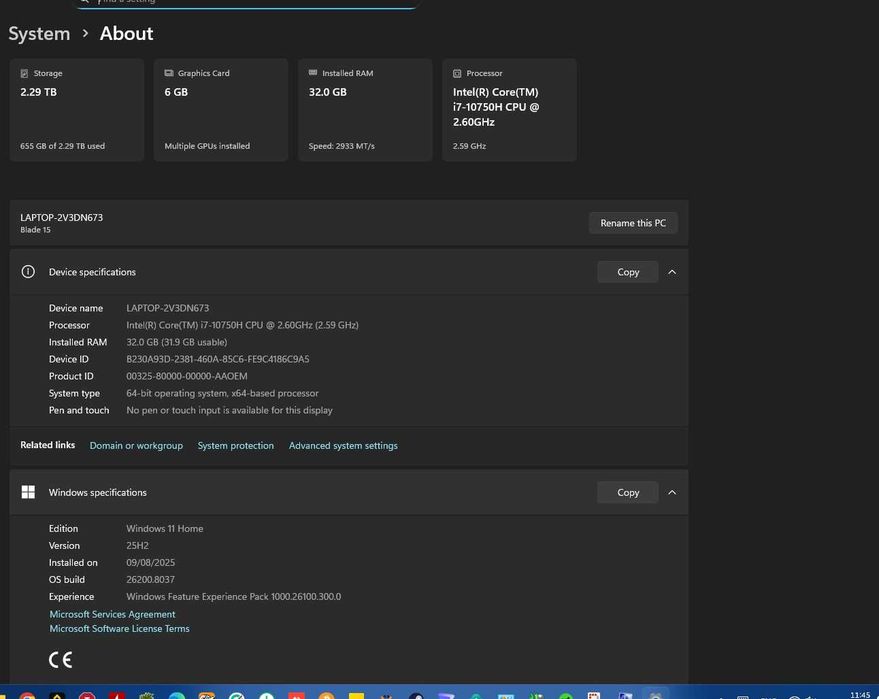Viewport: 879px width, 699px height.
Task: Select the Intel Core i7-10750H Processor tile
Action: (509, 110)
